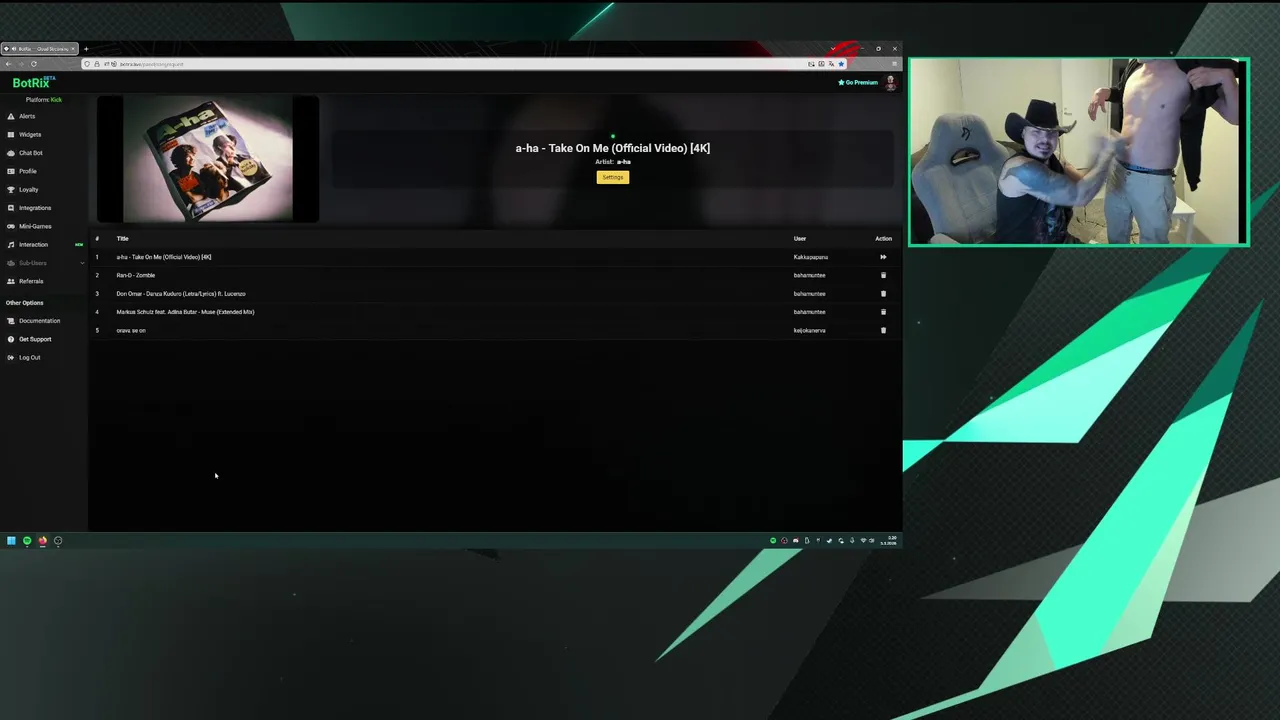Viewport: 1280px width, 720px height.
Task: Open the browser hamburger menu
Action: (894, 64)
